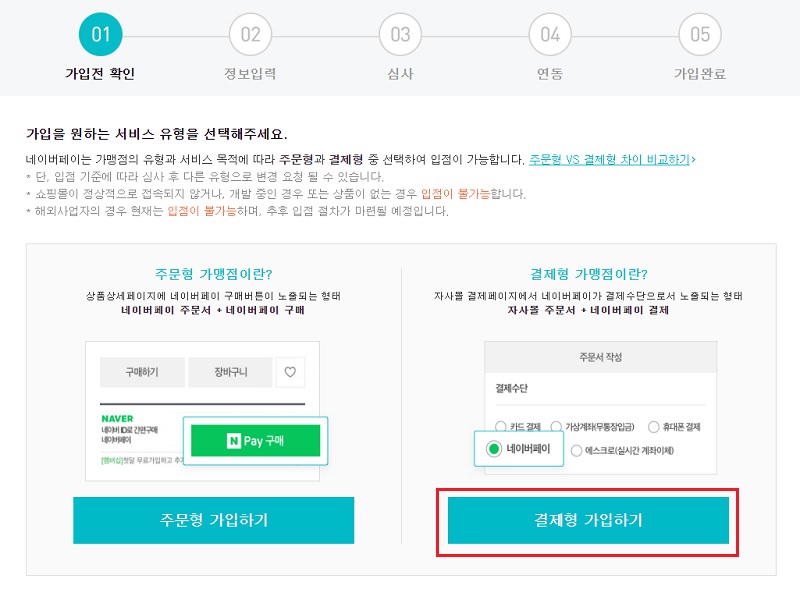Click the green N Pay 구매 button
Screen dimensions: 800x614
point(256,440)
